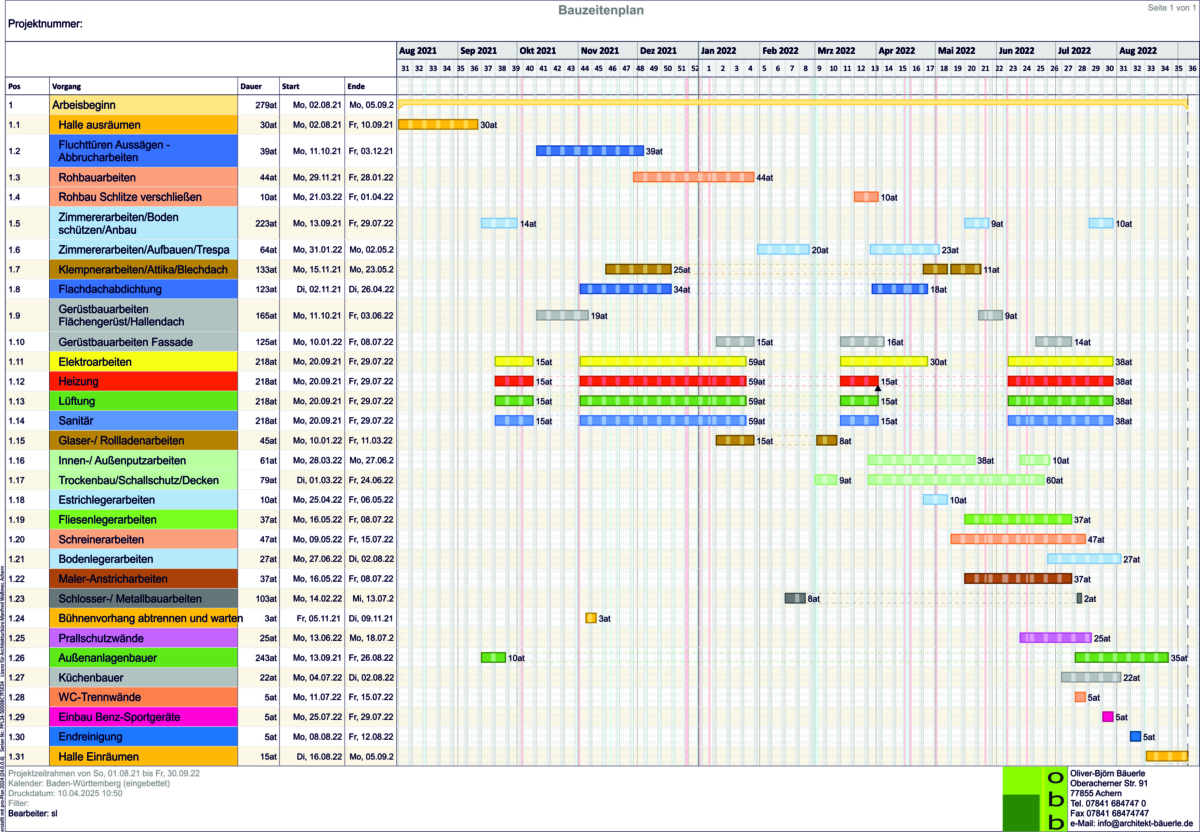This screenshot has width=1200, height=832.
Task: Click the purple Prallschutzwände 25at bar
Action: (1055, 638)
